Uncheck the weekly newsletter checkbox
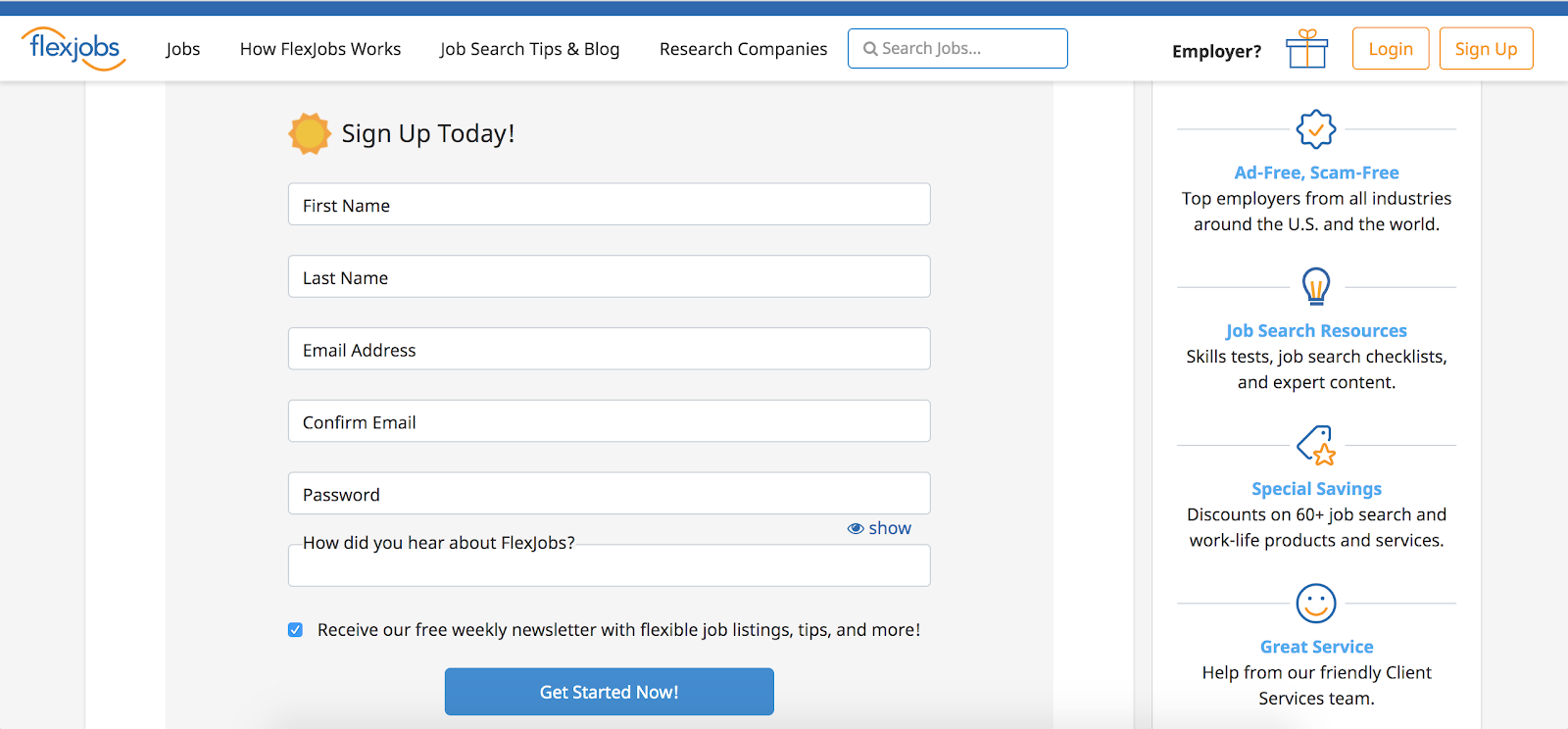The image size is (1568, 729). click(295, 630)
